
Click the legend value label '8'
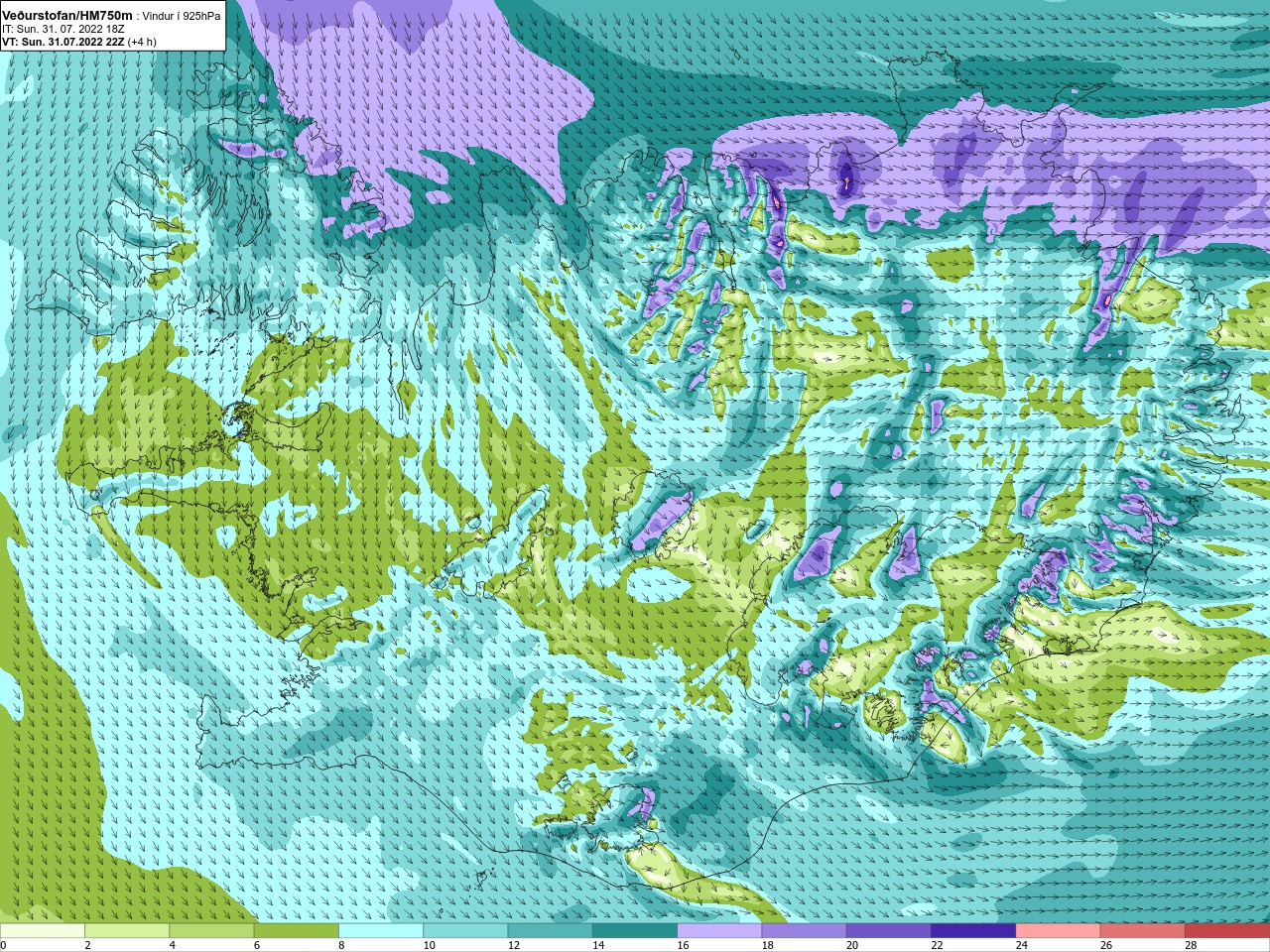[341, 945]
